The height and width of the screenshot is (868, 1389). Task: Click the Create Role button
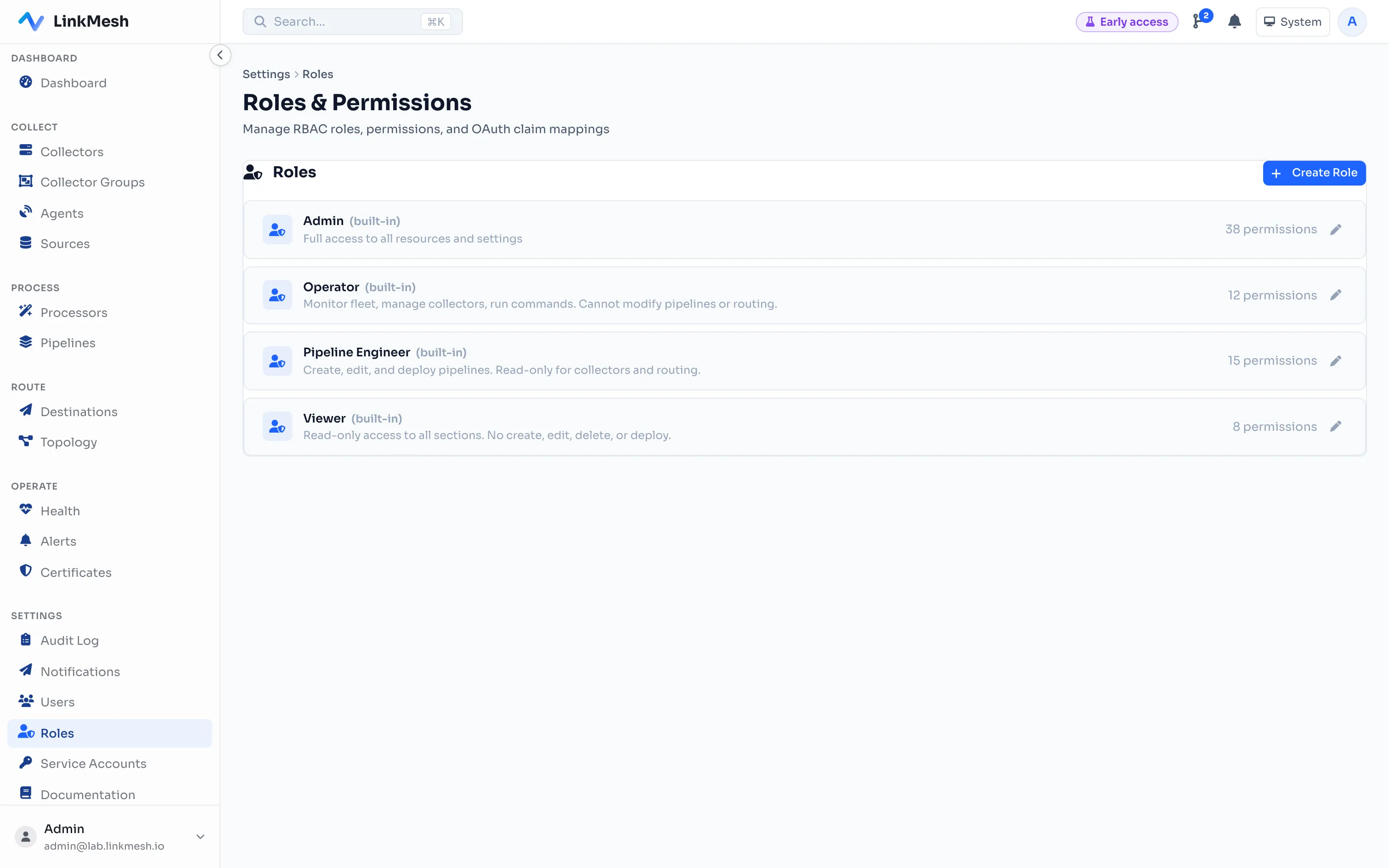pos(1314,173)
